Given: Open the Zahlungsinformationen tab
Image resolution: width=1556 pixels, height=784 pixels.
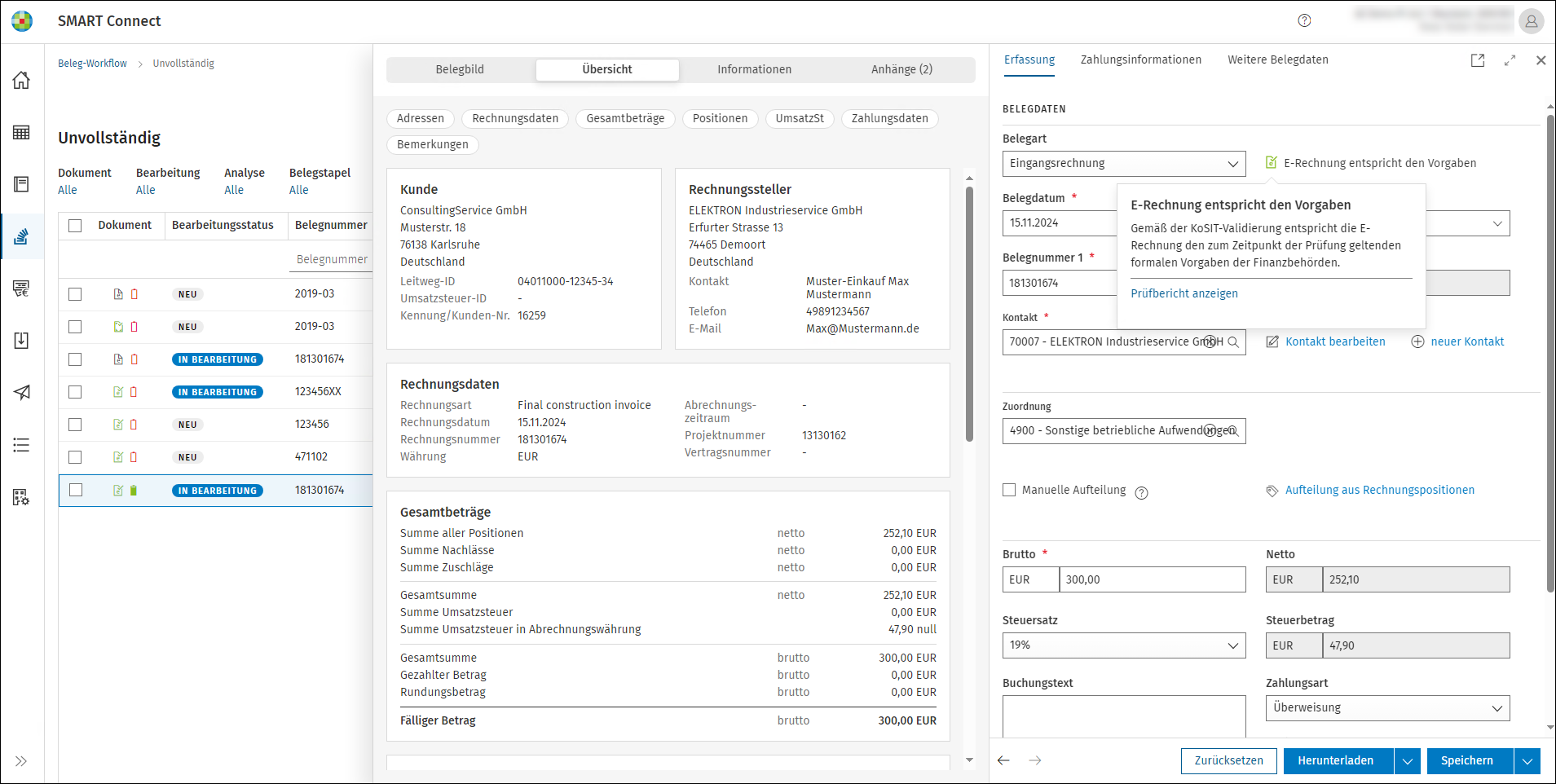Looking at the screenshot, I should 1140,60.
